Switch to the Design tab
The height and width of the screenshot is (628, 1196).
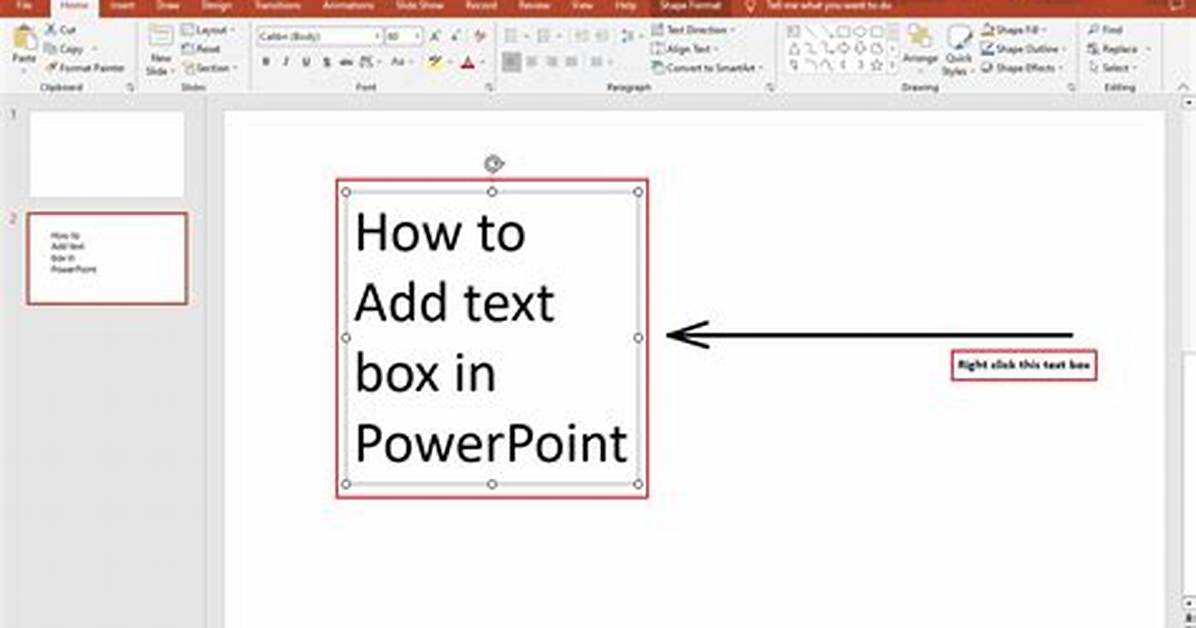pos(217,5)
